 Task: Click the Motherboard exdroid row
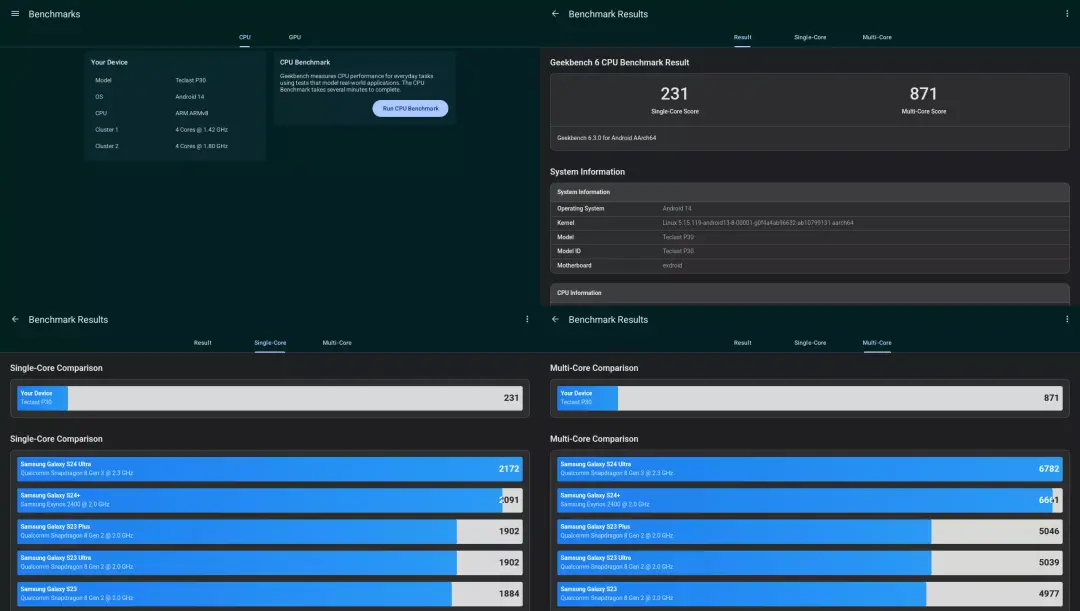[809, 265]
